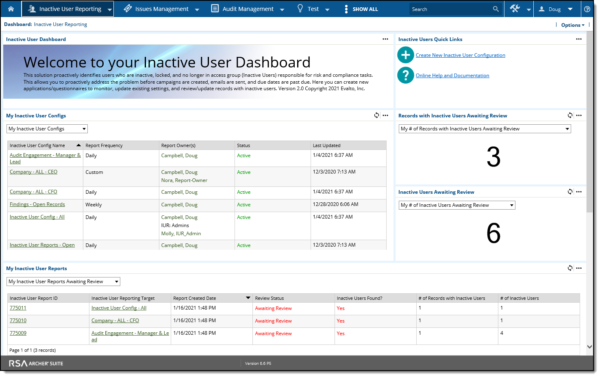Open Audit Engagement - Manager & Lead reporting target

[x=130, y=336]
